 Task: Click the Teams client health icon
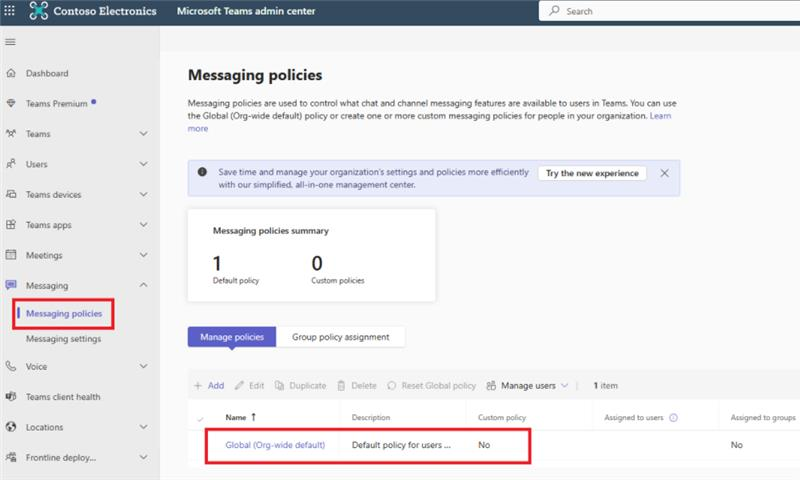(x=11, y=396)
